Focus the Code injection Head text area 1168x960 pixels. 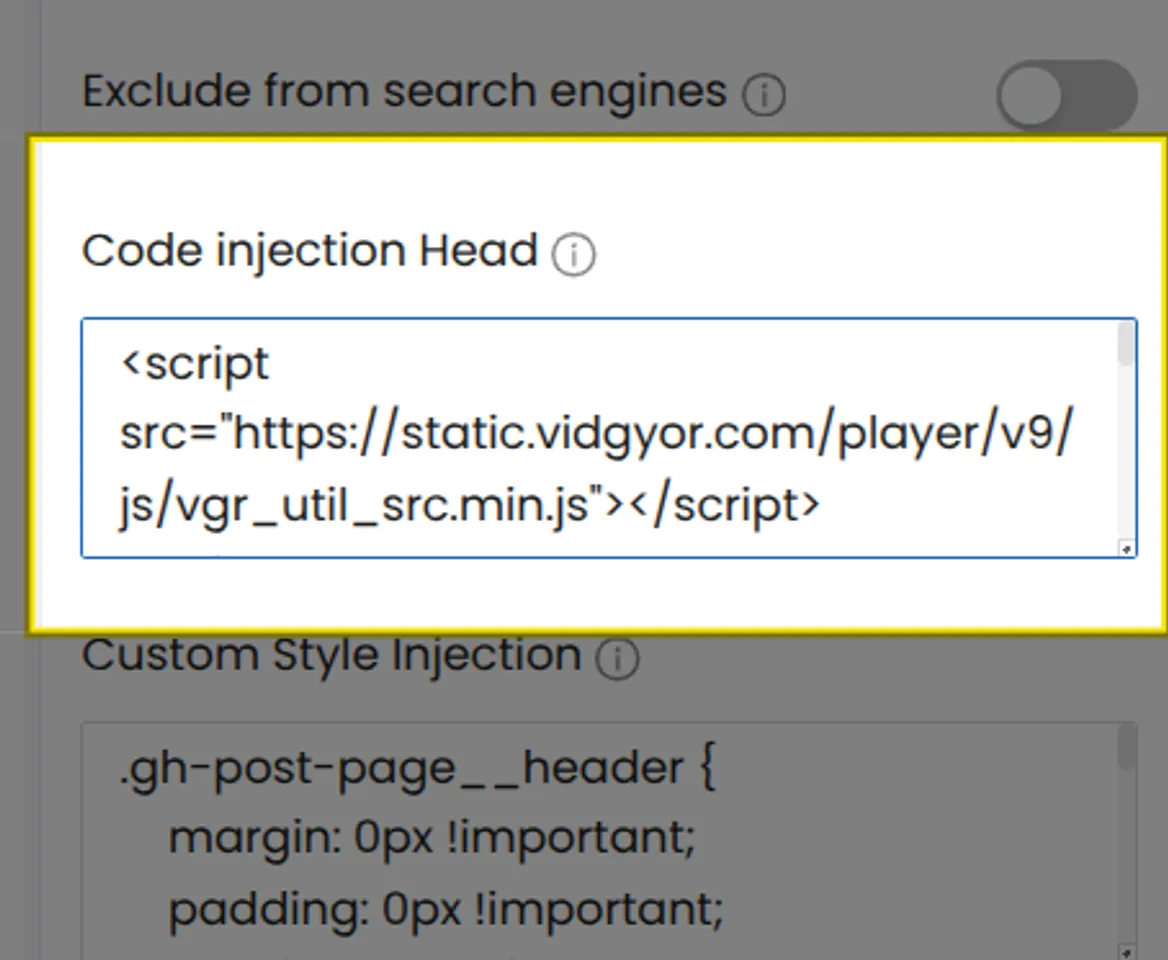[x=600, y=437]
